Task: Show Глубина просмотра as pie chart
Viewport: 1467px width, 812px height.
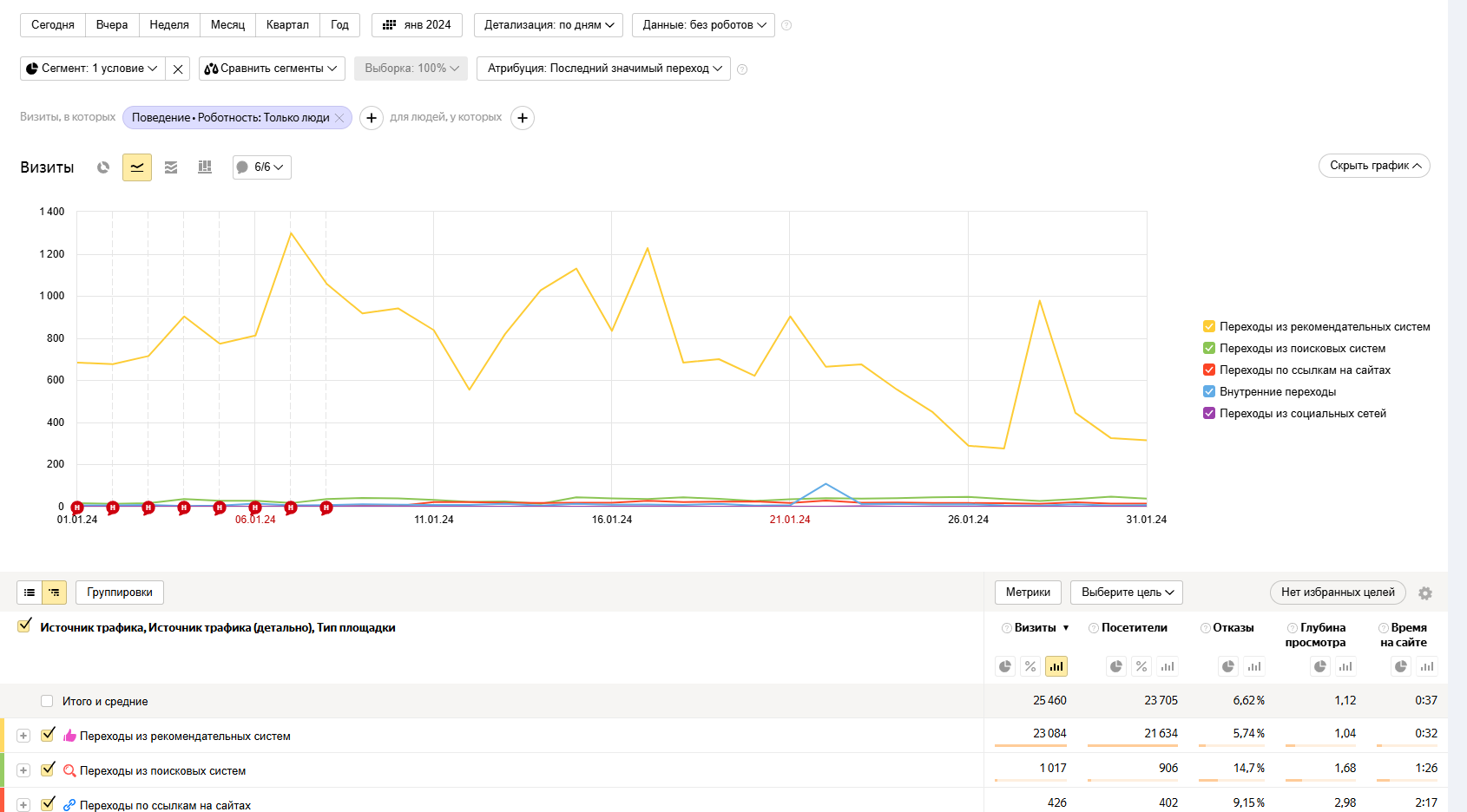Action: [1320, 666]
